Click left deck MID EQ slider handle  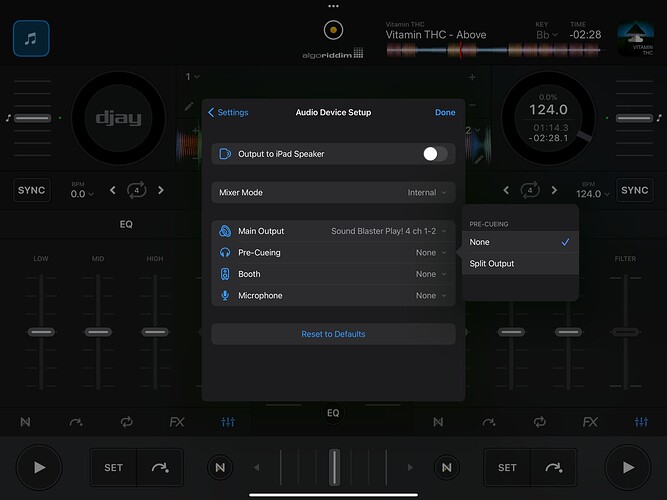[x=98, y=332]
